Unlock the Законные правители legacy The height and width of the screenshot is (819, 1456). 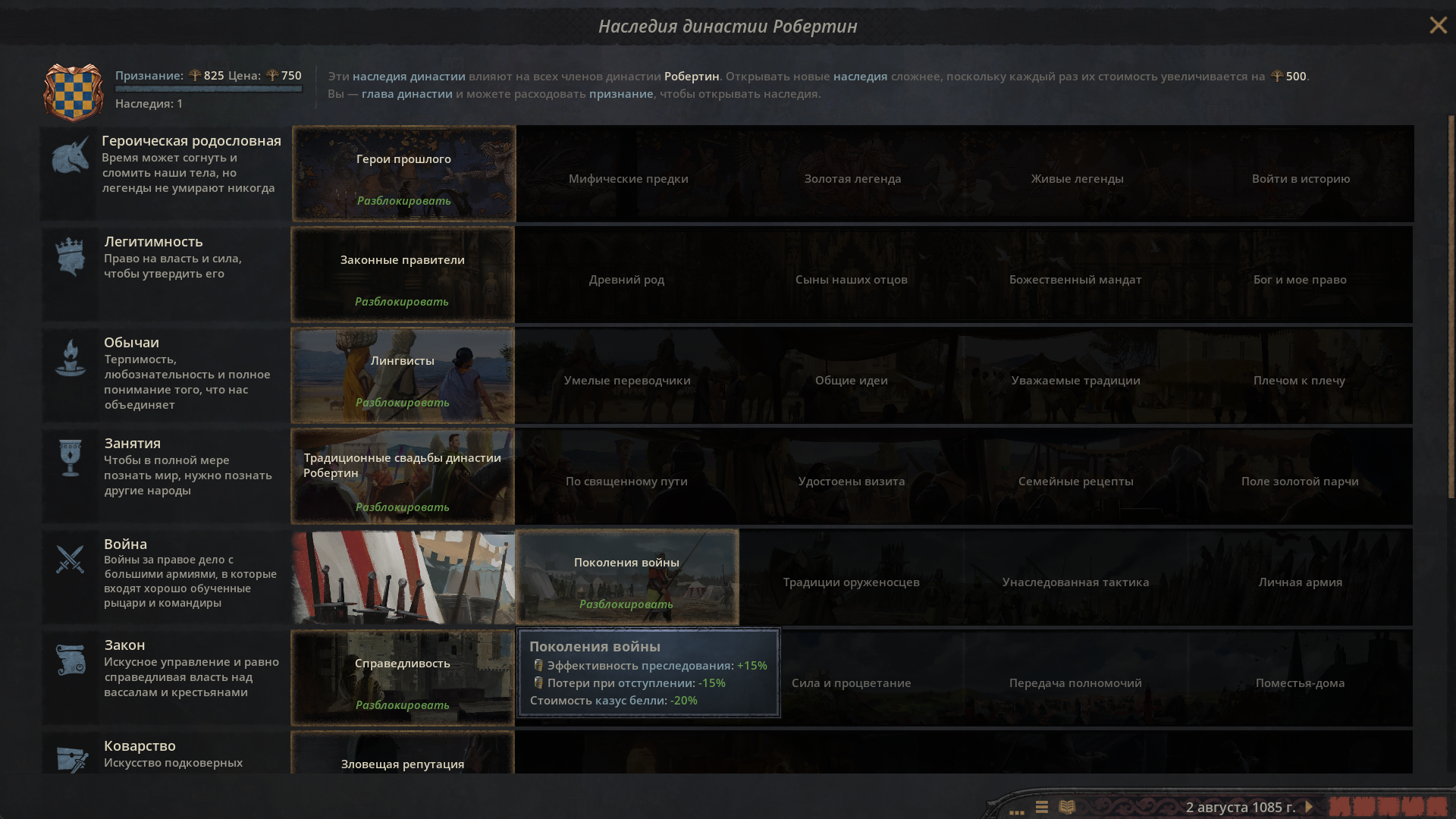[x=402, y=302]
